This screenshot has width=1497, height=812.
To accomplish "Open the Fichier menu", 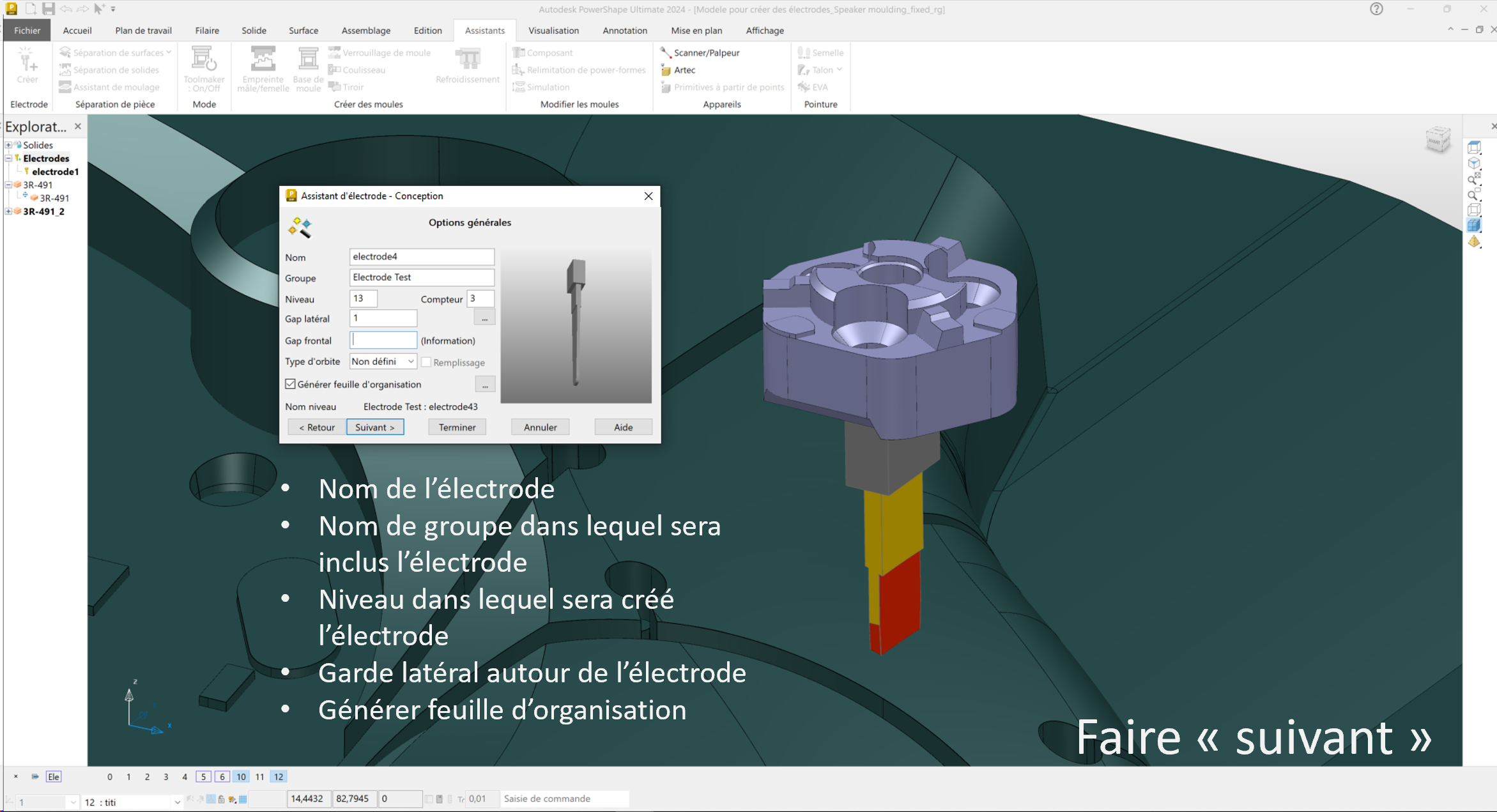I will pos(27,30).
